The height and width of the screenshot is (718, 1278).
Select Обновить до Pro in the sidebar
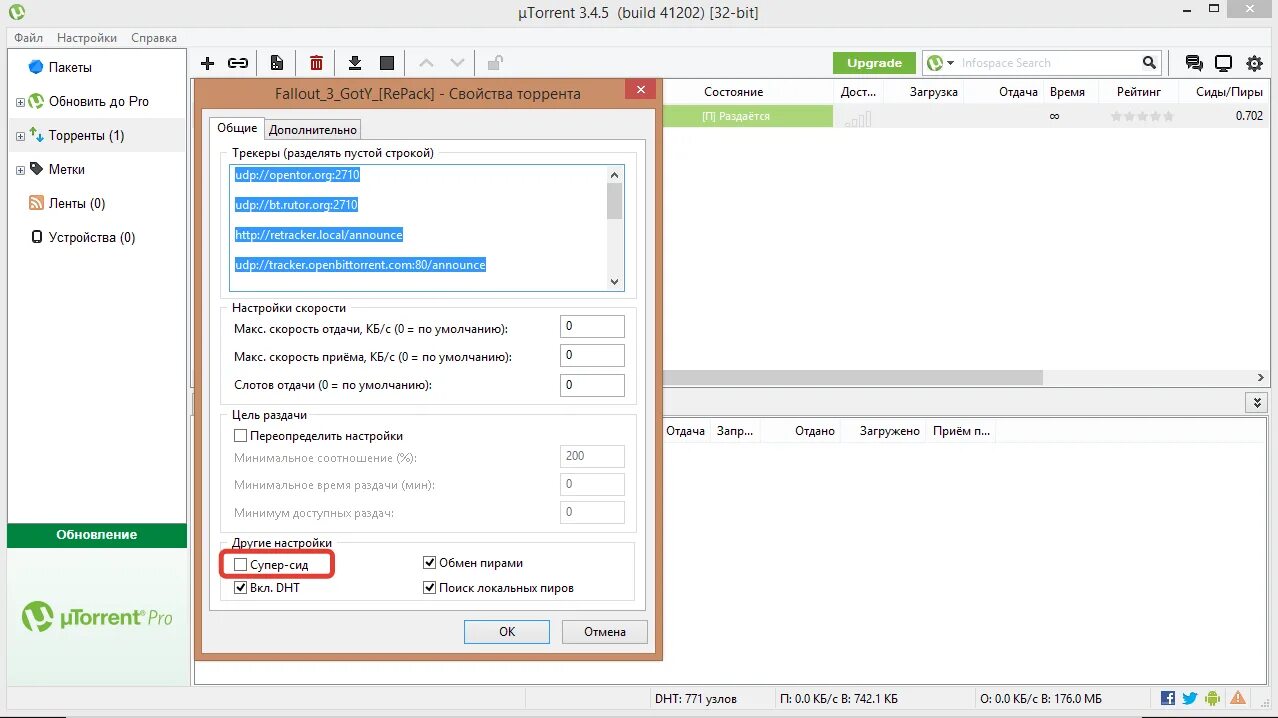[99, 101]
